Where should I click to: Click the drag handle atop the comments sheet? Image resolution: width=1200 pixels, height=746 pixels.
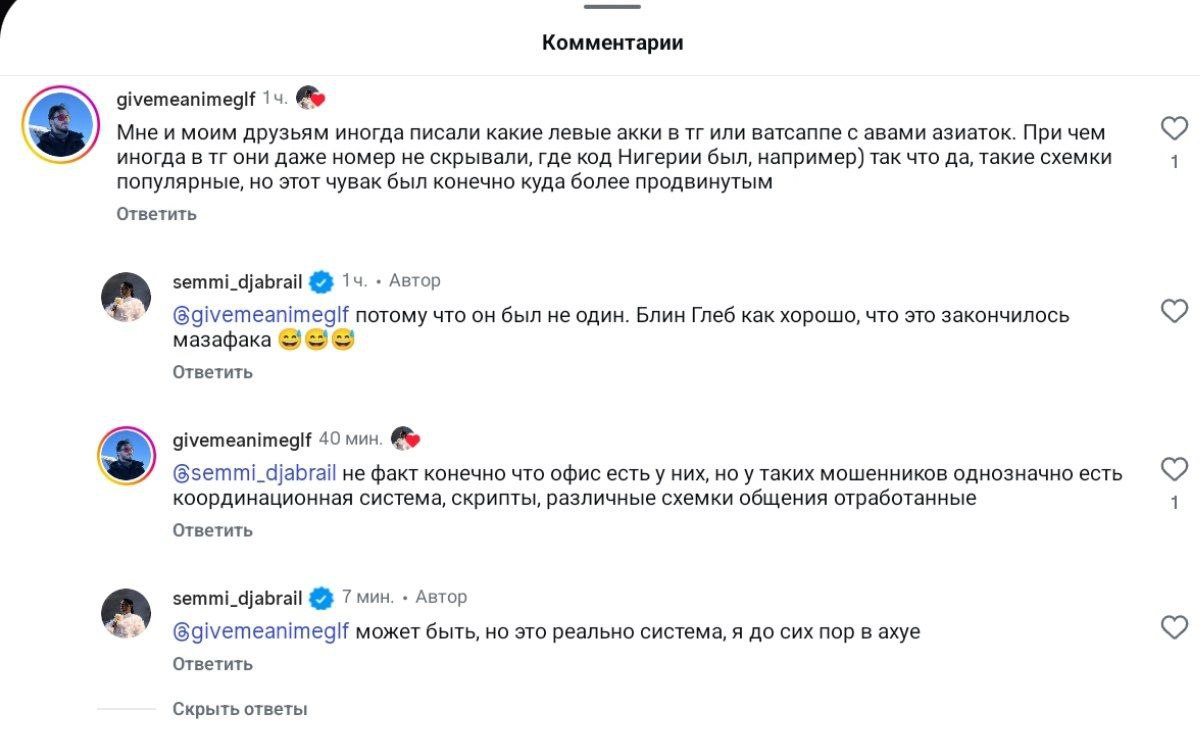pos(613,8)
